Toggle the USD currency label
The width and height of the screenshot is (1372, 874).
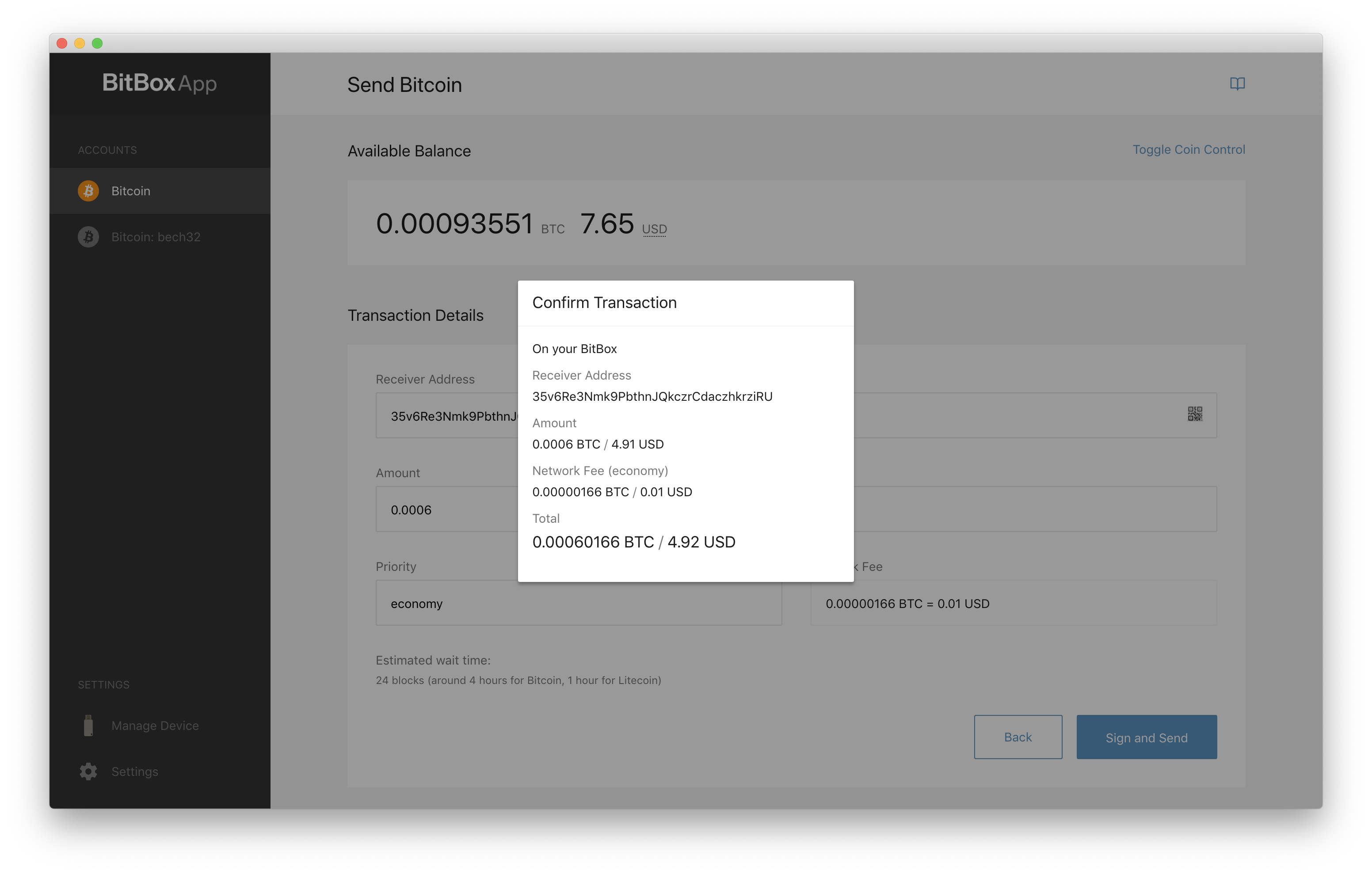(x=654, y=229)
